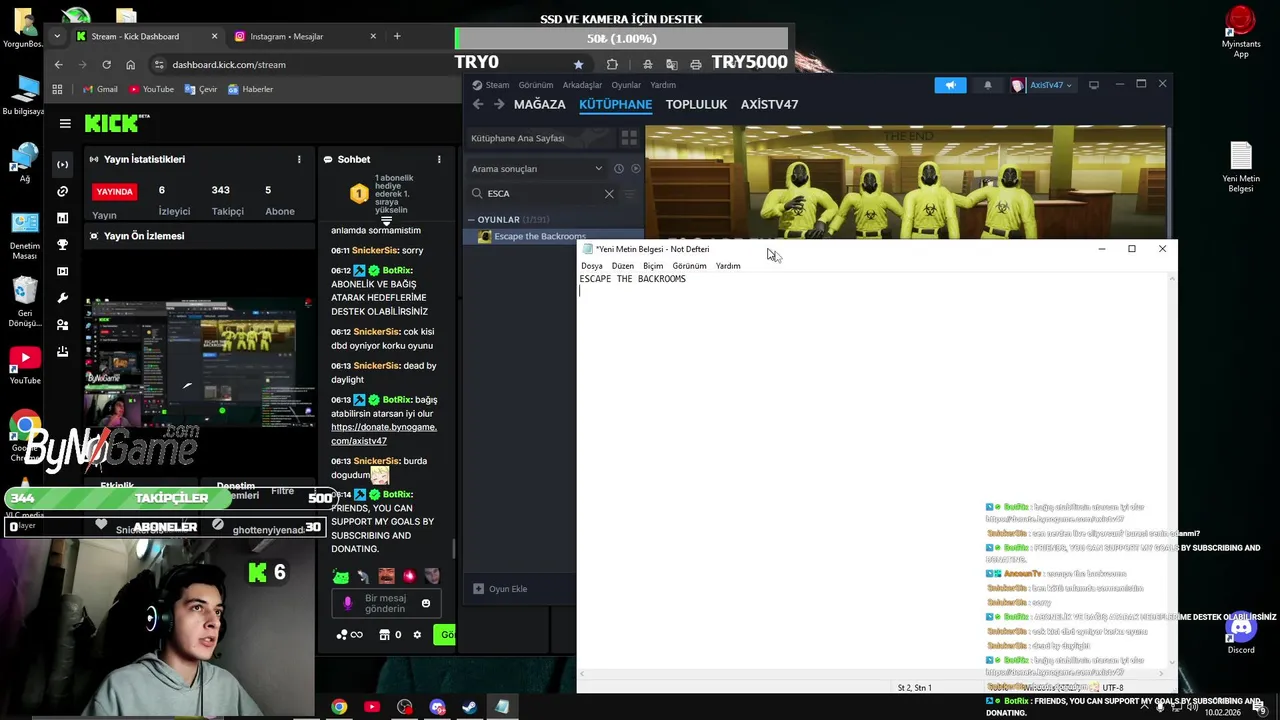Open Sohbet panel three-dot options
The width and height of the screenshot is (1280, 720).
point(439,159)
